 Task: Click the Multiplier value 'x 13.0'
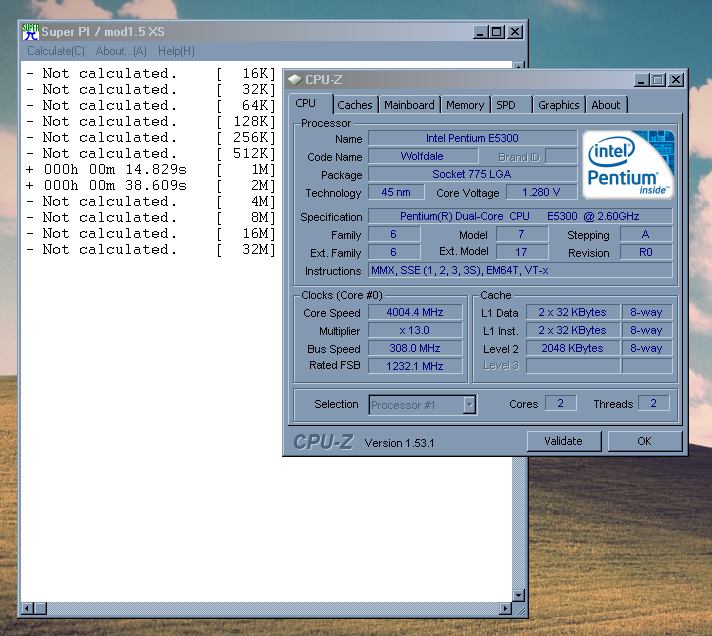coord(415,330)
